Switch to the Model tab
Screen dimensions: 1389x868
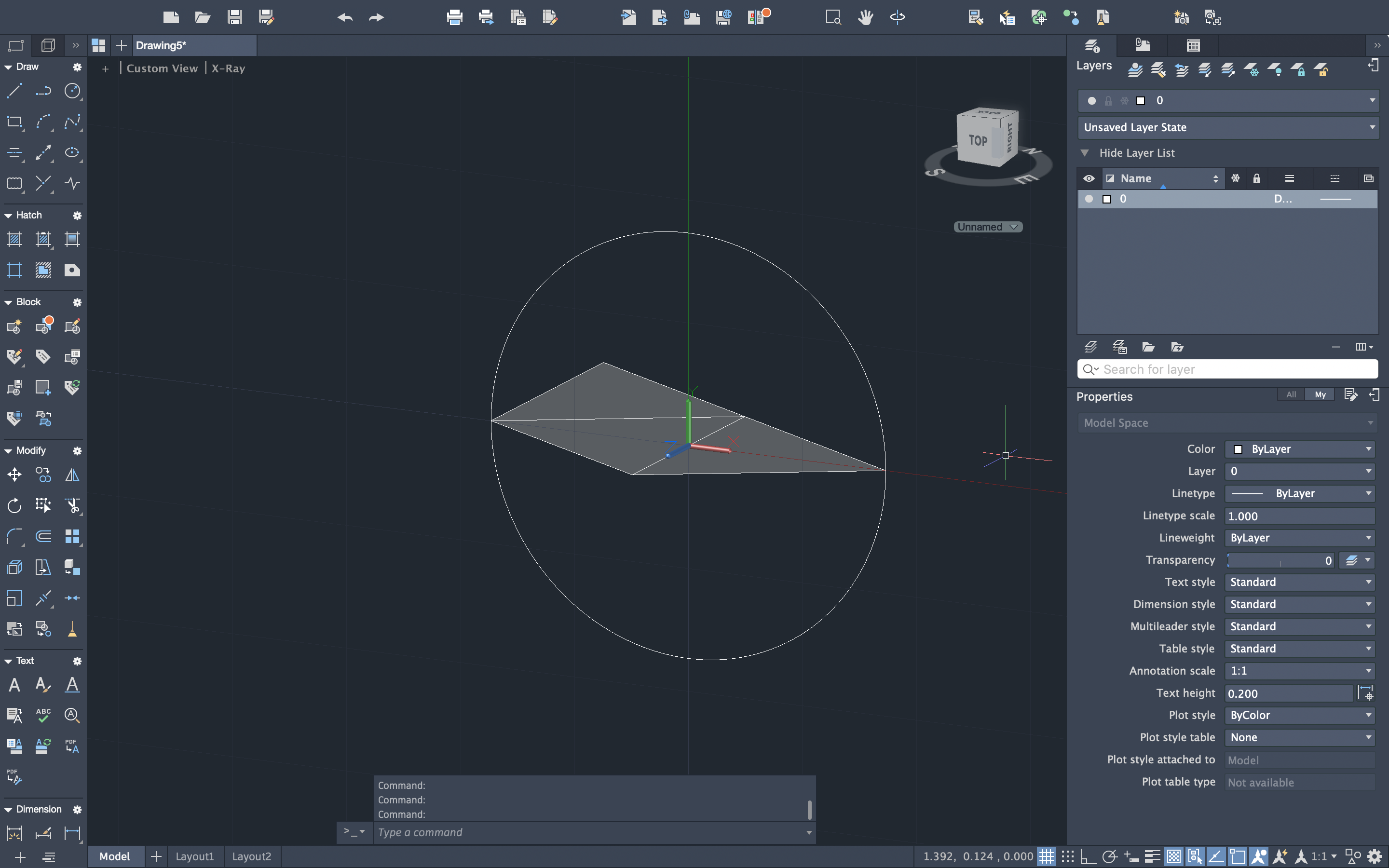(x=115, y=856)
